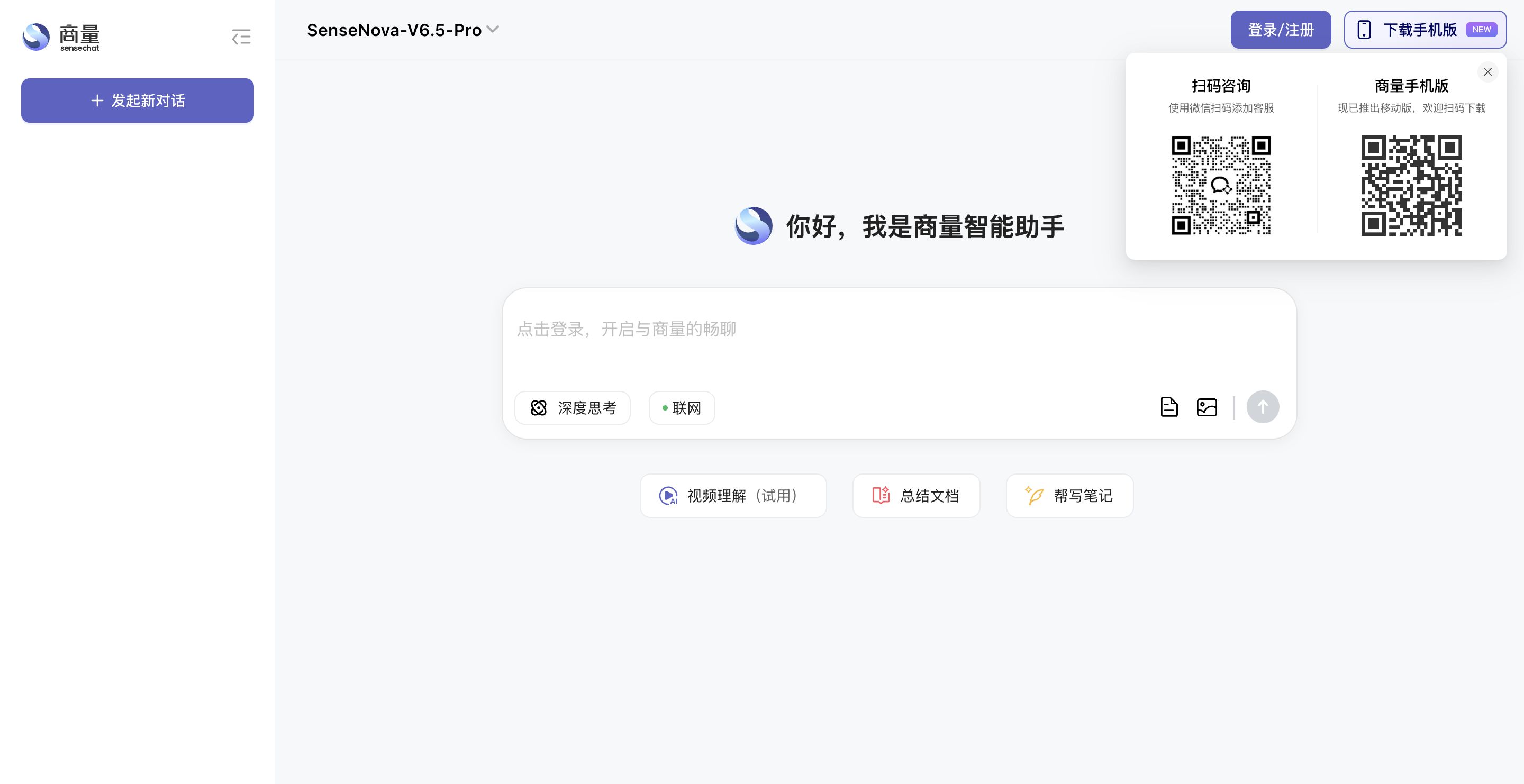The width and height of the screenshot is (1524, 784).
Task: Click the chat input field to type
Action: pos(899,330)
